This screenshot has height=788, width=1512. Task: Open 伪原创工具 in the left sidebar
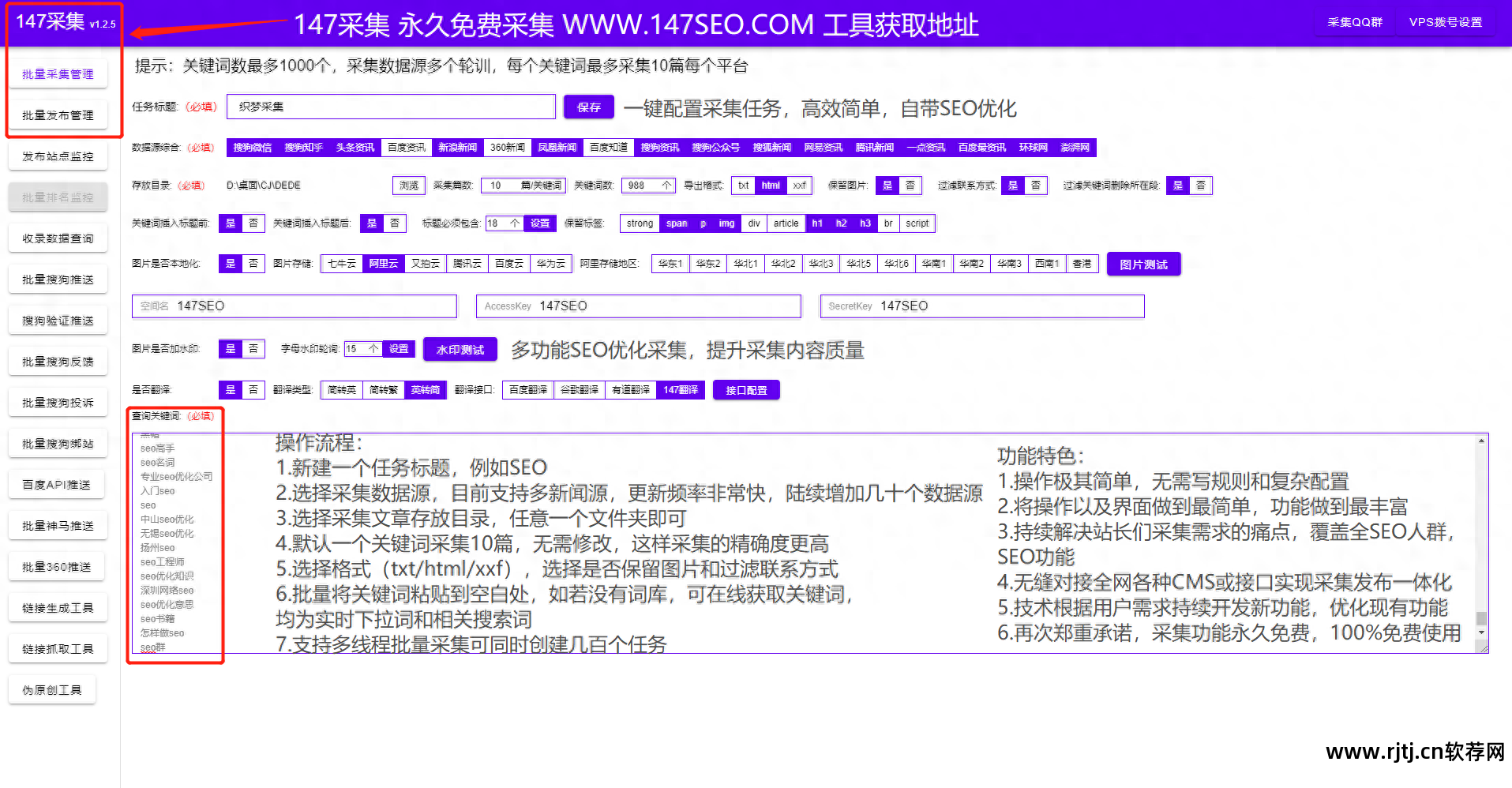[x=52, y=689]
